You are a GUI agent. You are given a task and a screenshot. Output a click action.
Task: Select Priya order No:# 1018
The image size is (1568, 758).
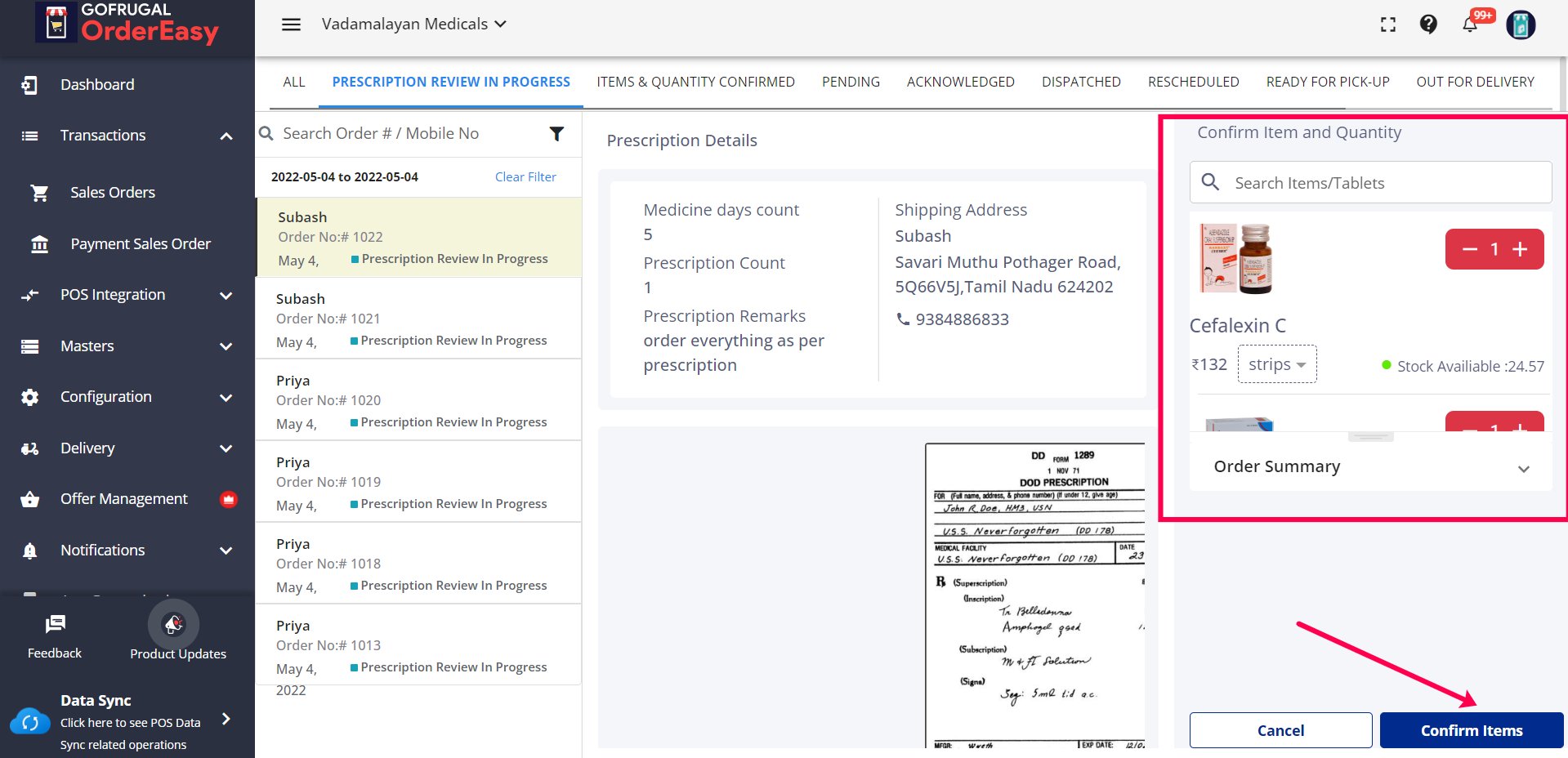418,564
